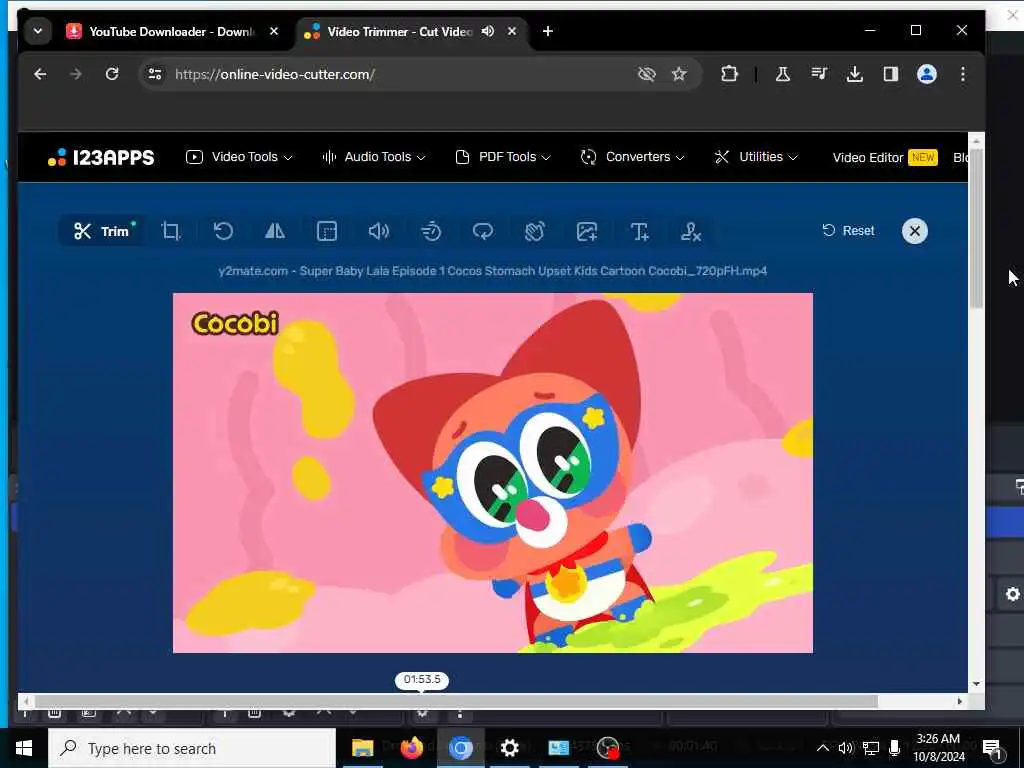Click the vertical page scrollbar thumb
Image resolution: width=1024 pixels, height=768 pixels.
[x=976, y=229]
